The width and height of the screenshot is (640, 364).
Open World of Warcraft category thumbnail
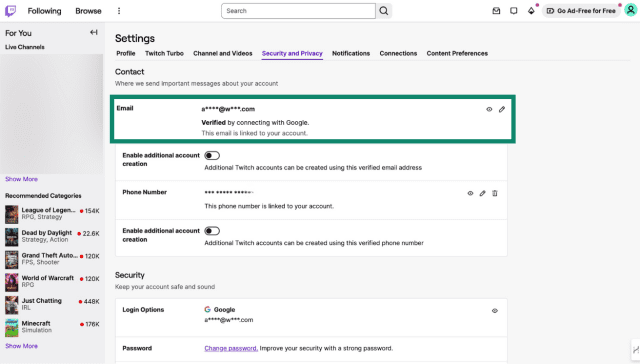point(11,282)
